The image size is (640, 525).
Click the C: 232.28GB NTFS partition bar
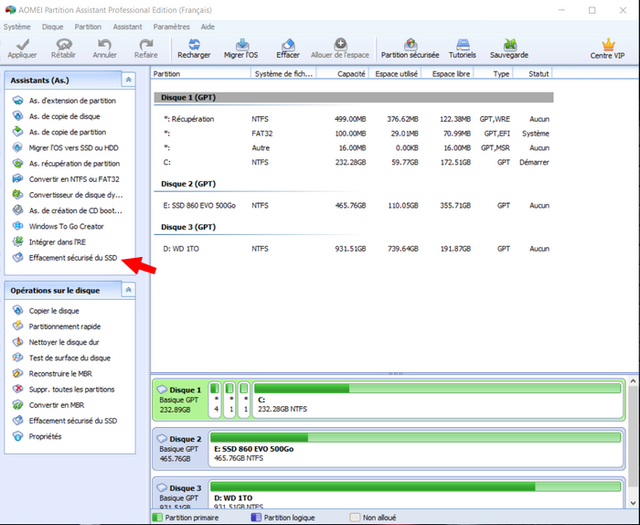[x=438, y=400]
